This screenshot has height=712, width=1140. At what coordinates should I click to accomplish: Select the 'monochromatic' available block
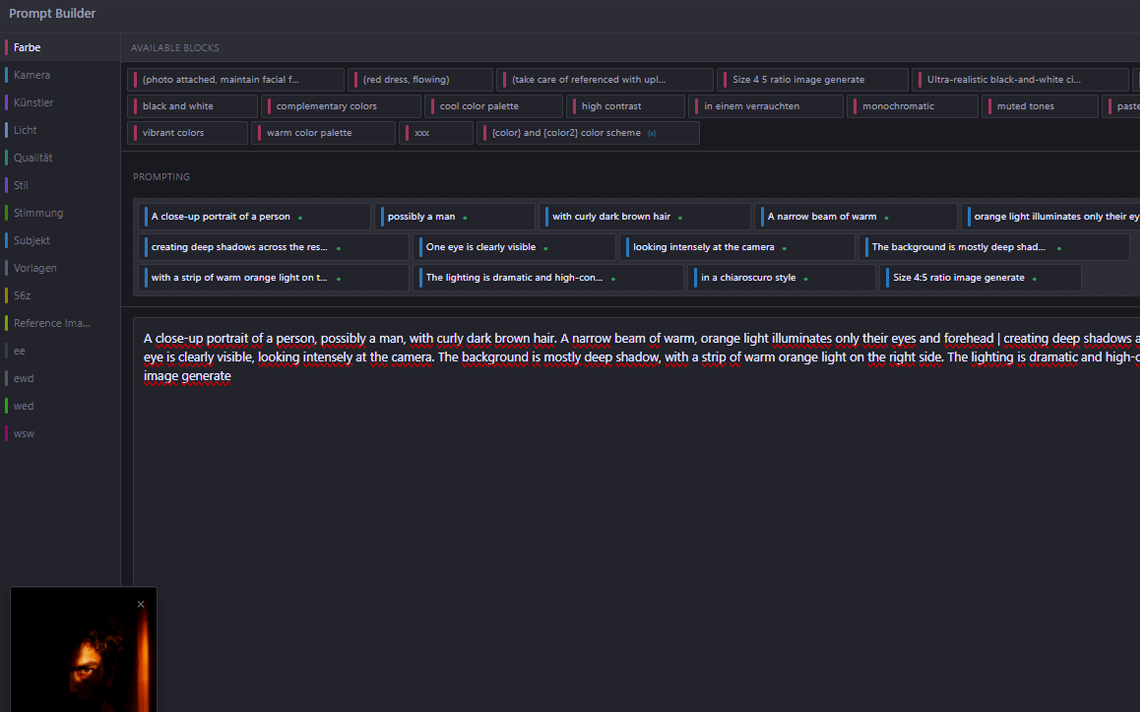(898, 106)
